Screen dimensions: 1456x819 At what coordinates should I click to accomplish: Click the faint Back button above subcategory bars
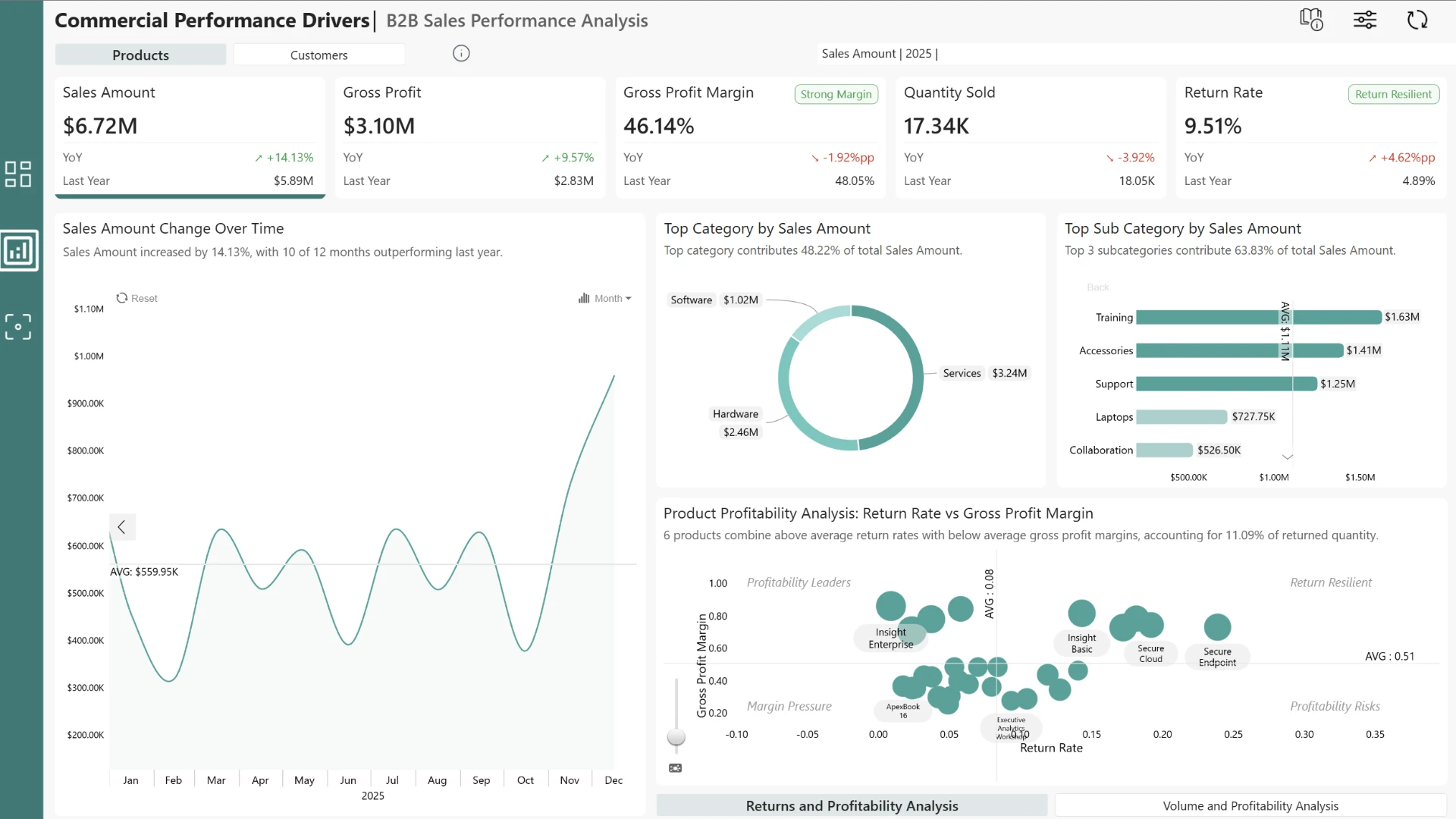pyautogui.click(x=1097, y=287)
